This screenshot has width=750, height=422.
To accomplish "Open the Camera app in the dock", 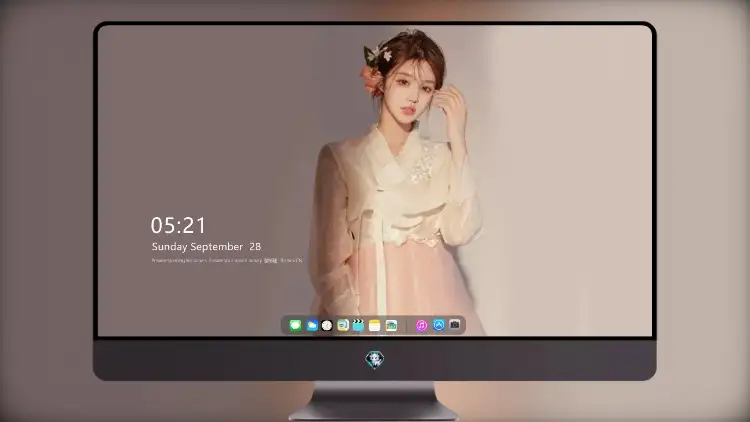I will click(x=454, y=325).
